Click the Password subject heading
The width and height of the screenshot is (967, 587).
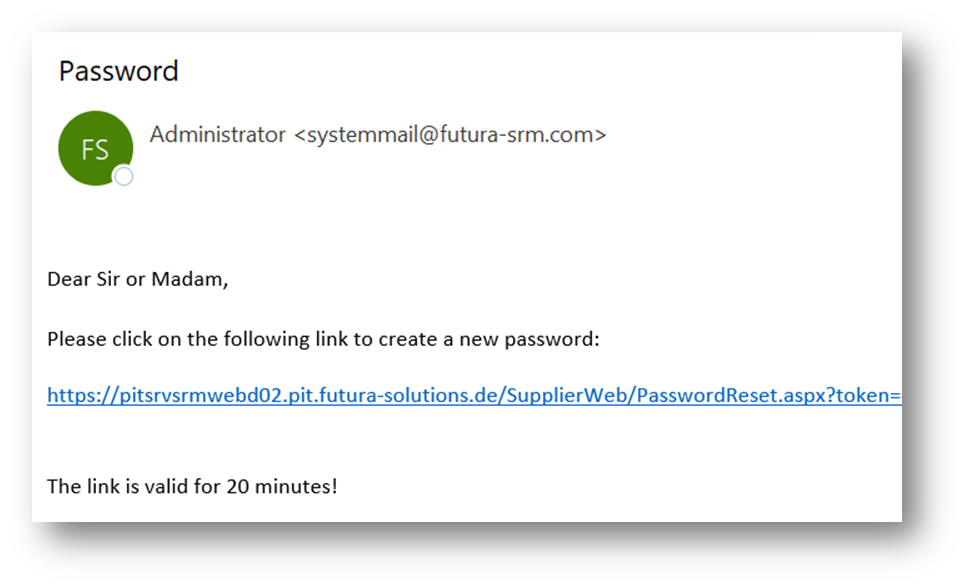click(x=118, y=71)
